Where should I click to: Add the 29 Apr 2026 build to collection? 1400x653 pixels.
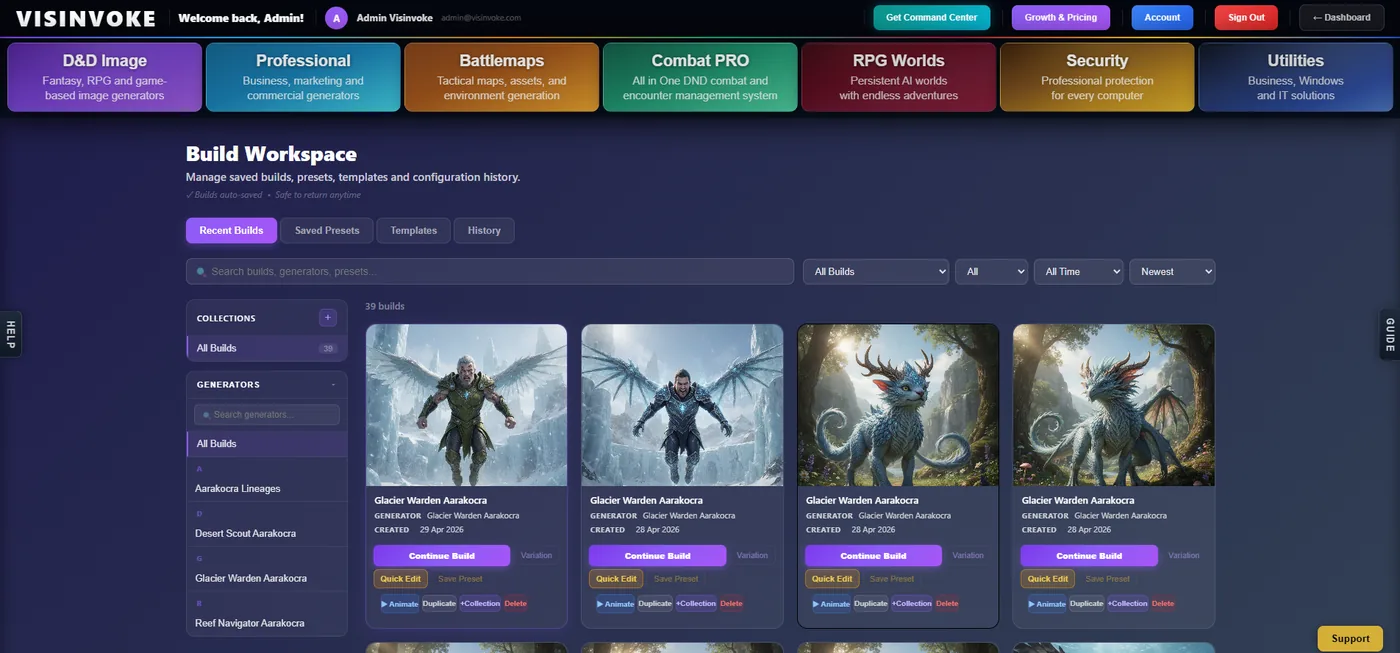tap(480, 603)
